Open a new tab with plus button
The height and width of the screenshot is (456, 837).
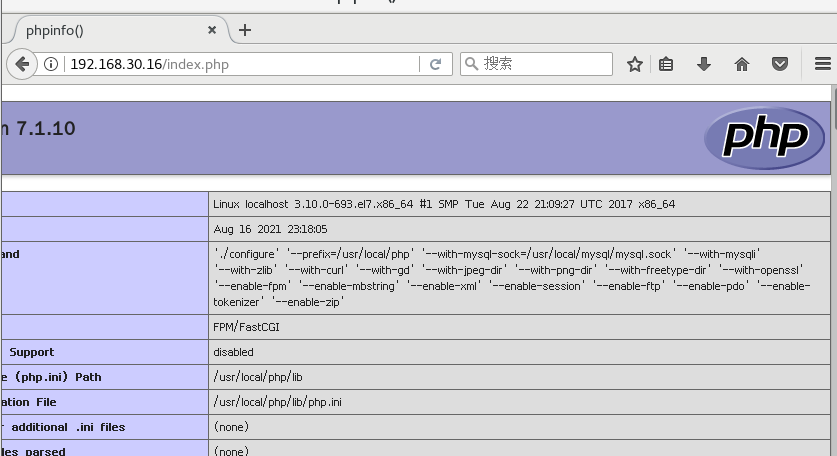(x=245, y=30)
